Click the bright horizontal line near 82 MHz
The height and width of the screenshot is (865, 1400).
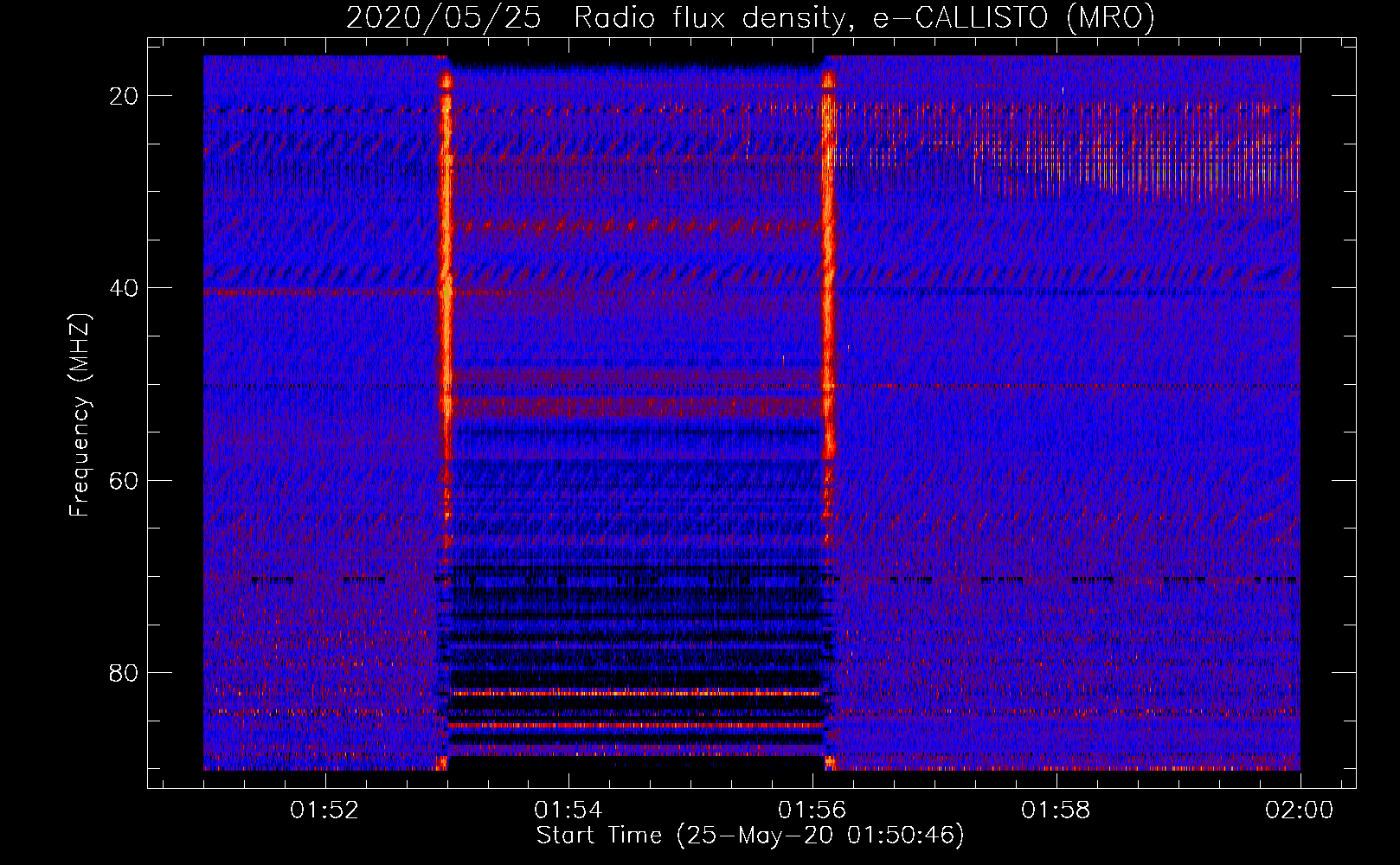636,693
